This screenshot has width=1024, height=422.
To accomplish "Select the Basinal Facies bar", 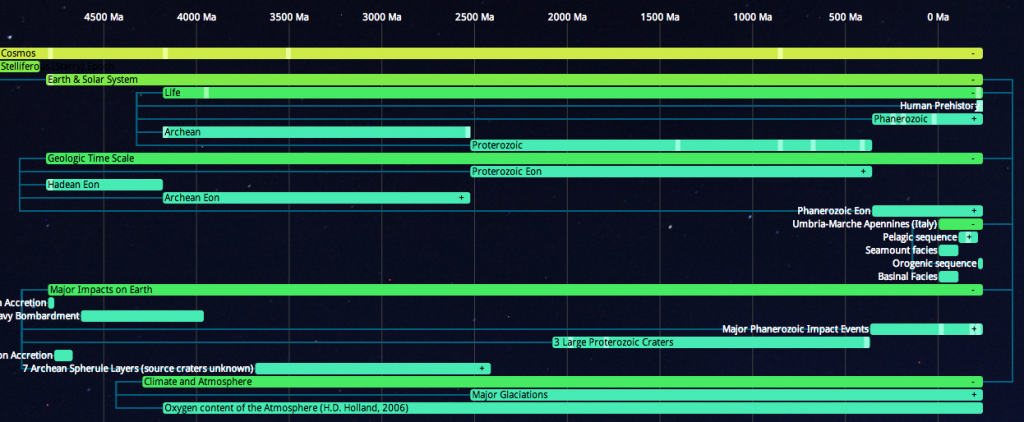I will click(x=948, y=277).
